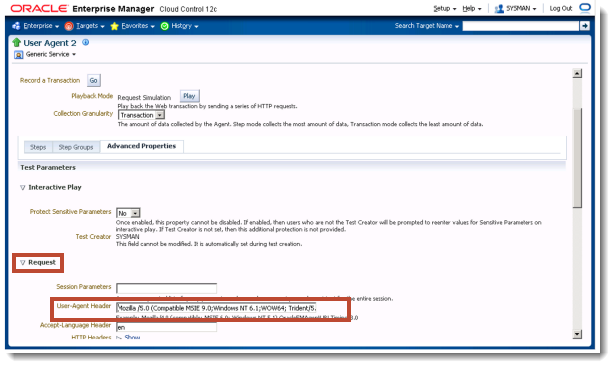Click the SYSMAN user icon
Viewport: 615px width, 368px height.
(x=499, y=9)
